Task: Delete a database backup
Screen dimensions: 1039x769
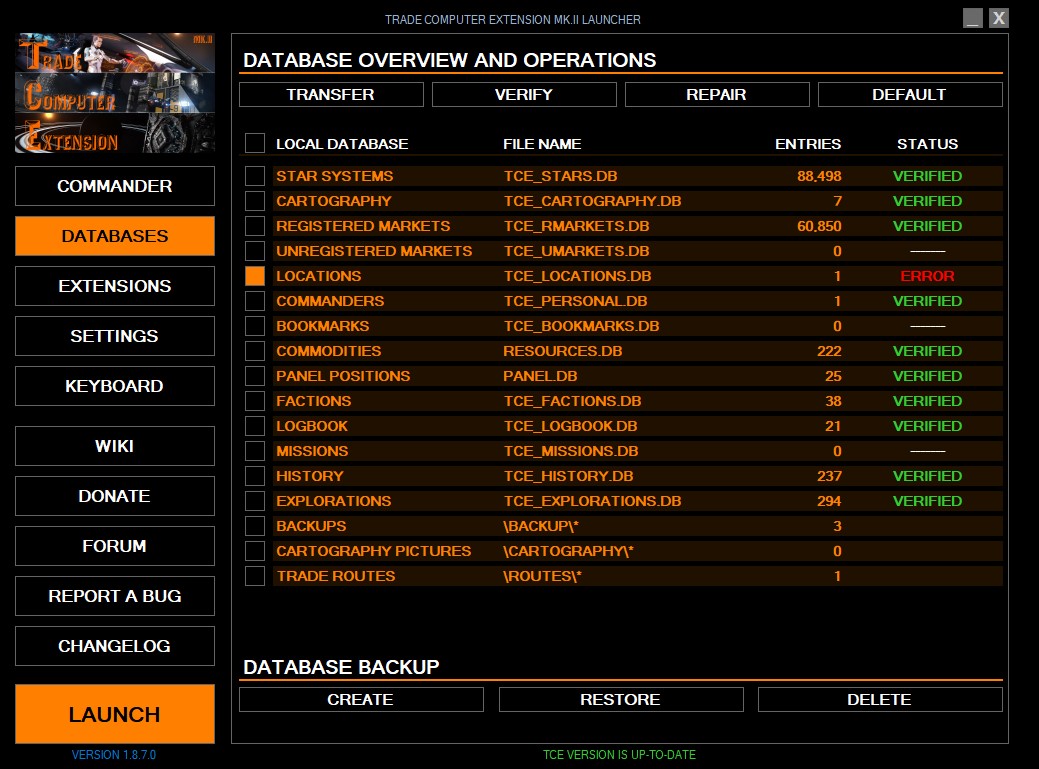Action: click(x=880, y=699)
